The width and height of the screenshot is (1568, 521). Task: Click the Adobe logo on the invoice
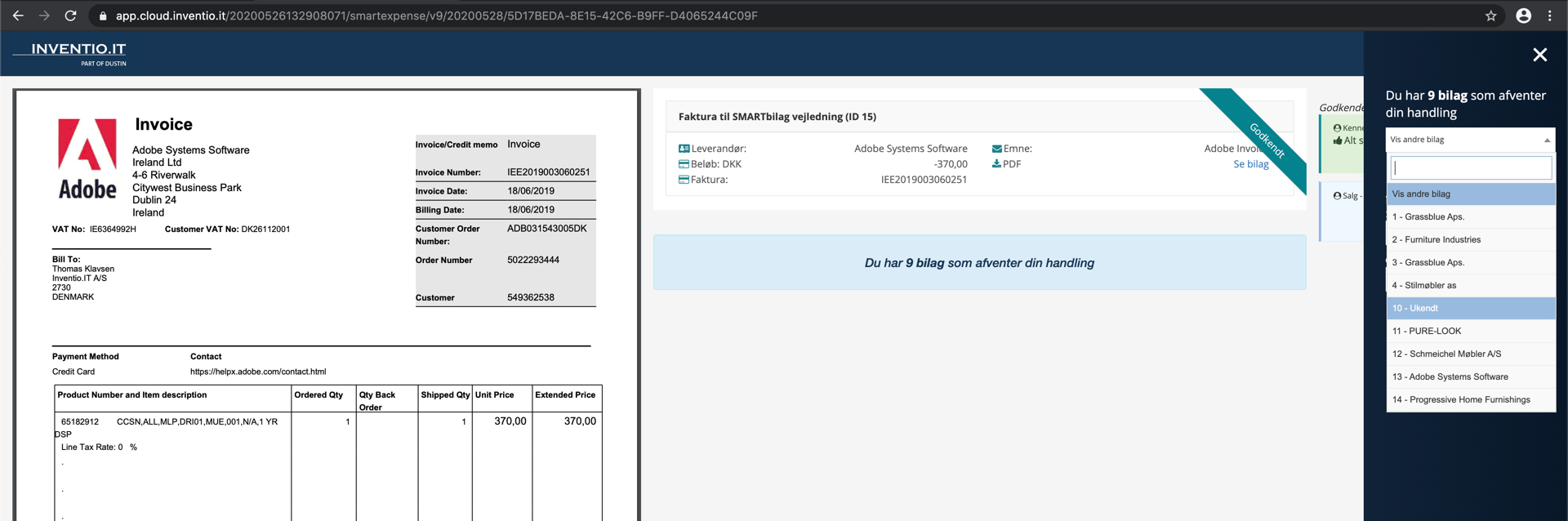(87, 159)
